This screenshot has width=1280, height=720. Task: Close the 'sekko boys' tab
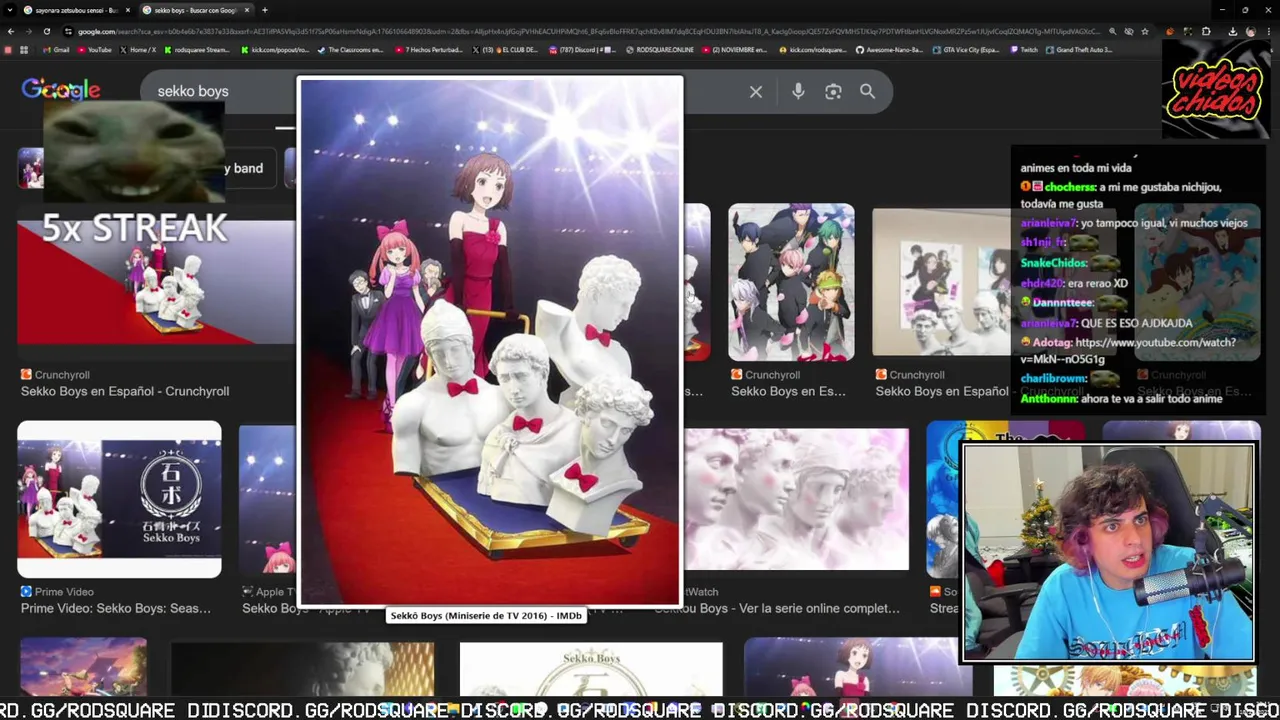click(245, 10)
